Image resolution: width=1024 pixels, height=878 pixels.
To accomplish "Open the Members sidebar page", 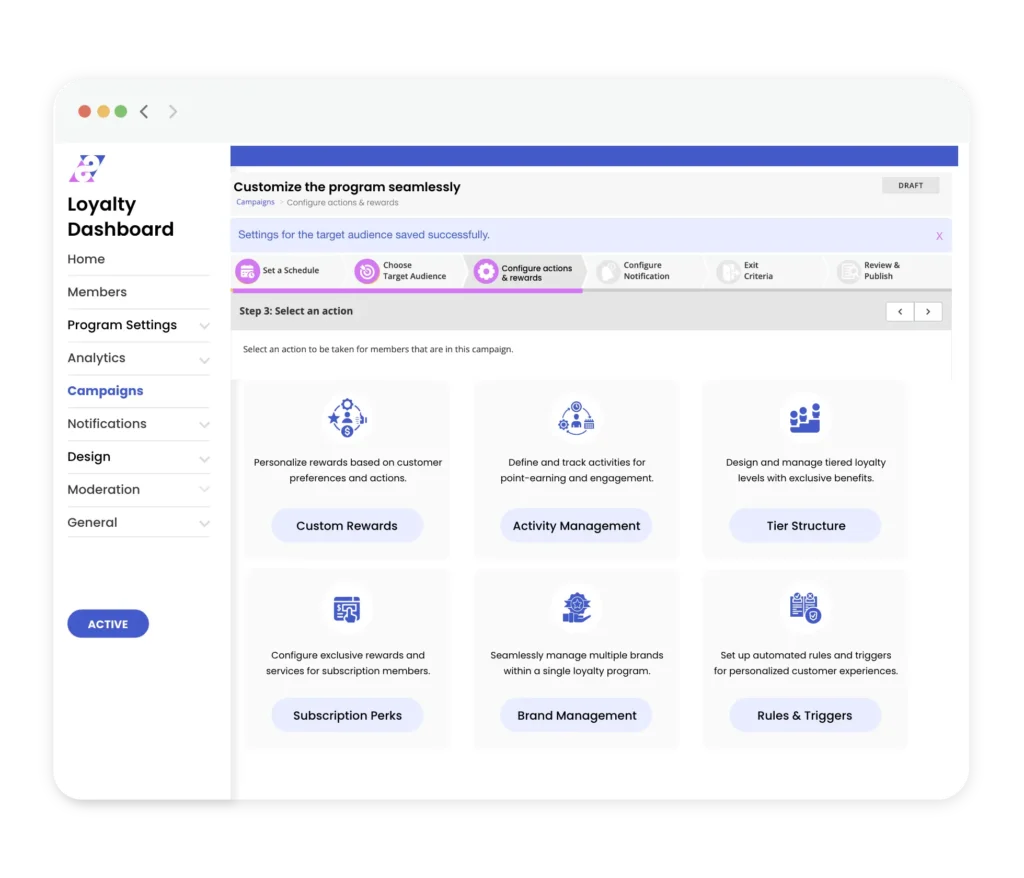I will coord(97,292).
